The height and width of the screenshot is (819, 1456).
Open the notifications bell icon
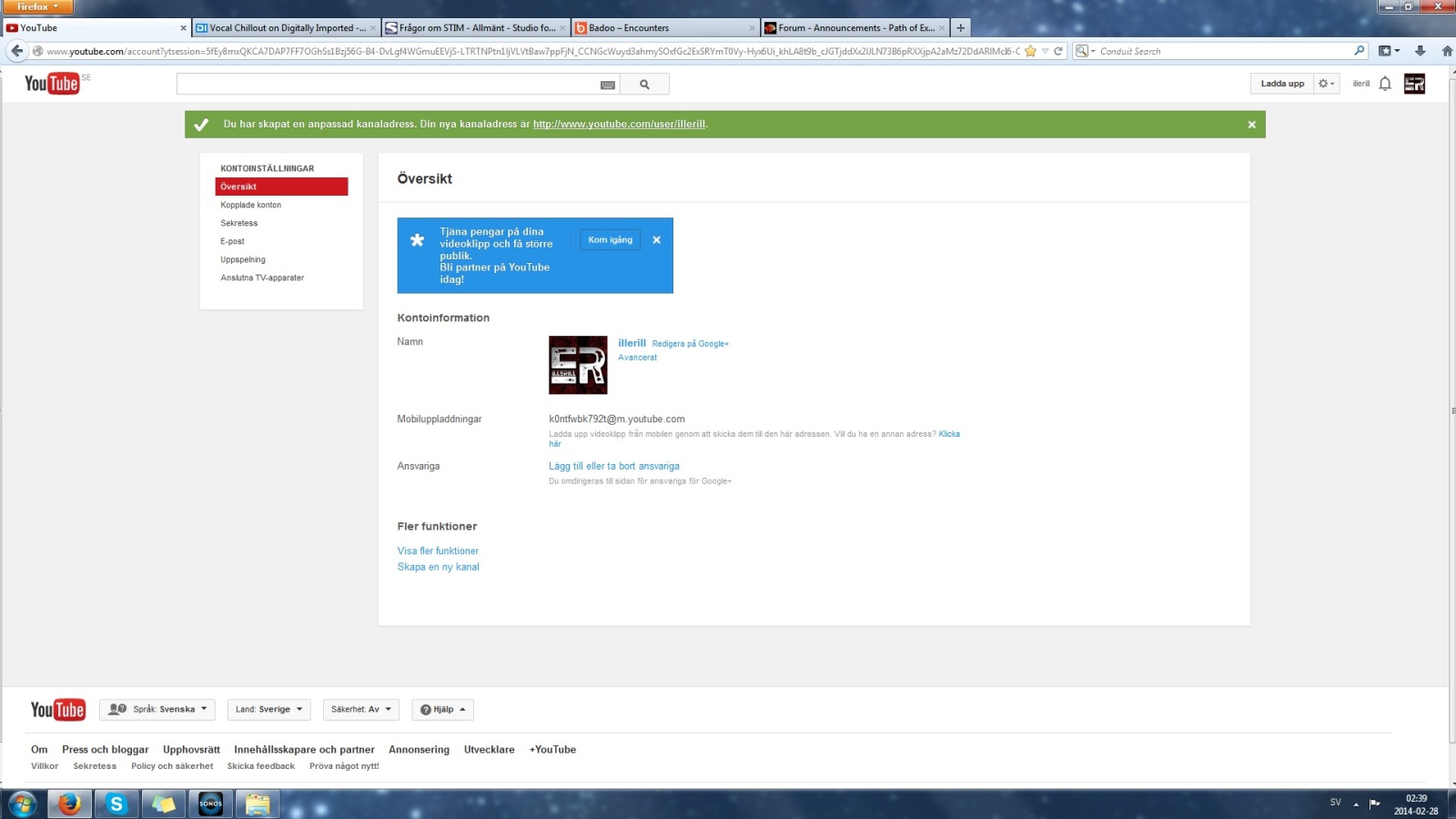[x=1385, y=84]
